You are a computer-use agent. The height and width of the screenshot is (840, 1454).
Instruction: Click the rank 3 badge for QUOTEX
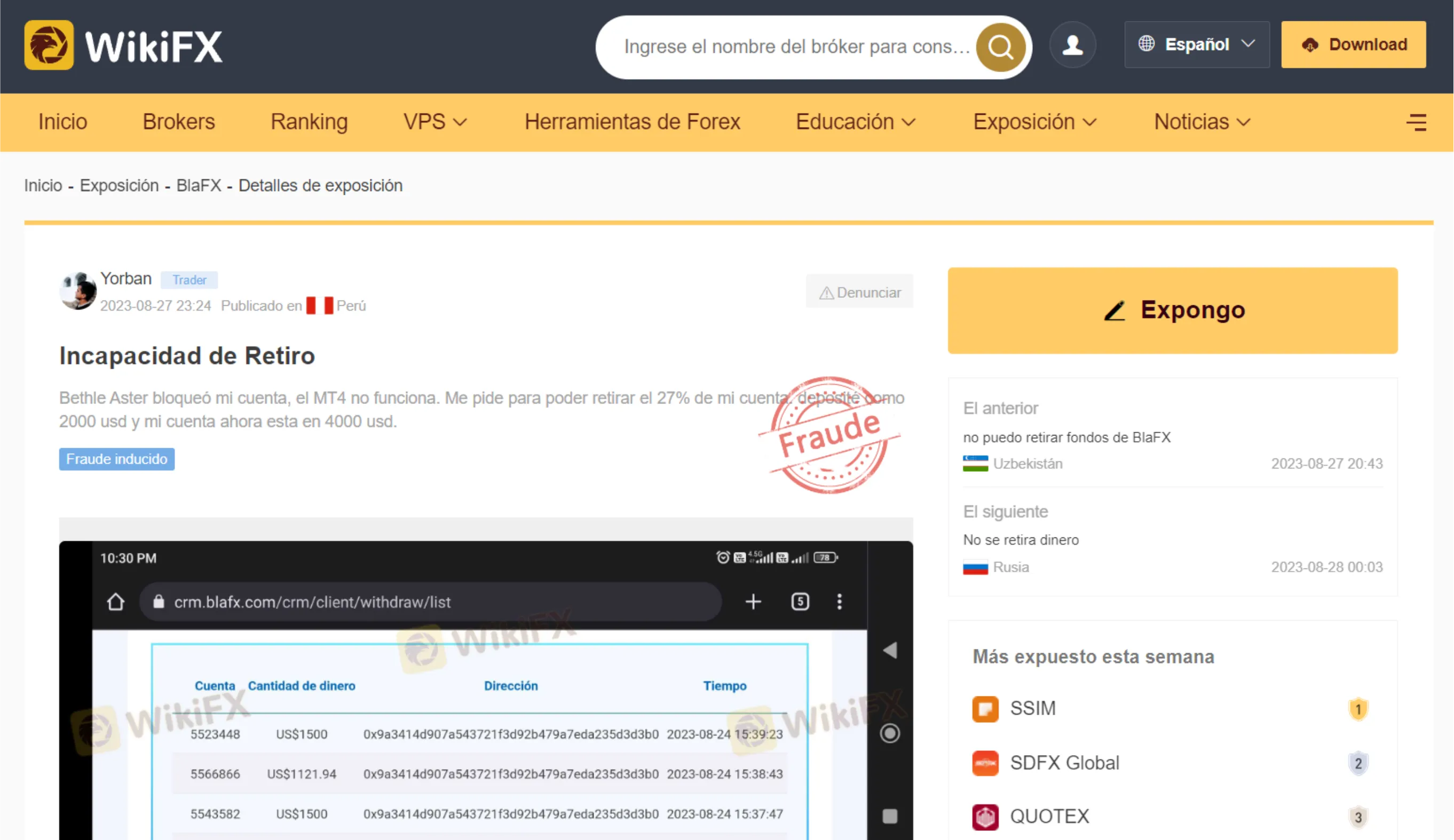tap(1358, 817)
